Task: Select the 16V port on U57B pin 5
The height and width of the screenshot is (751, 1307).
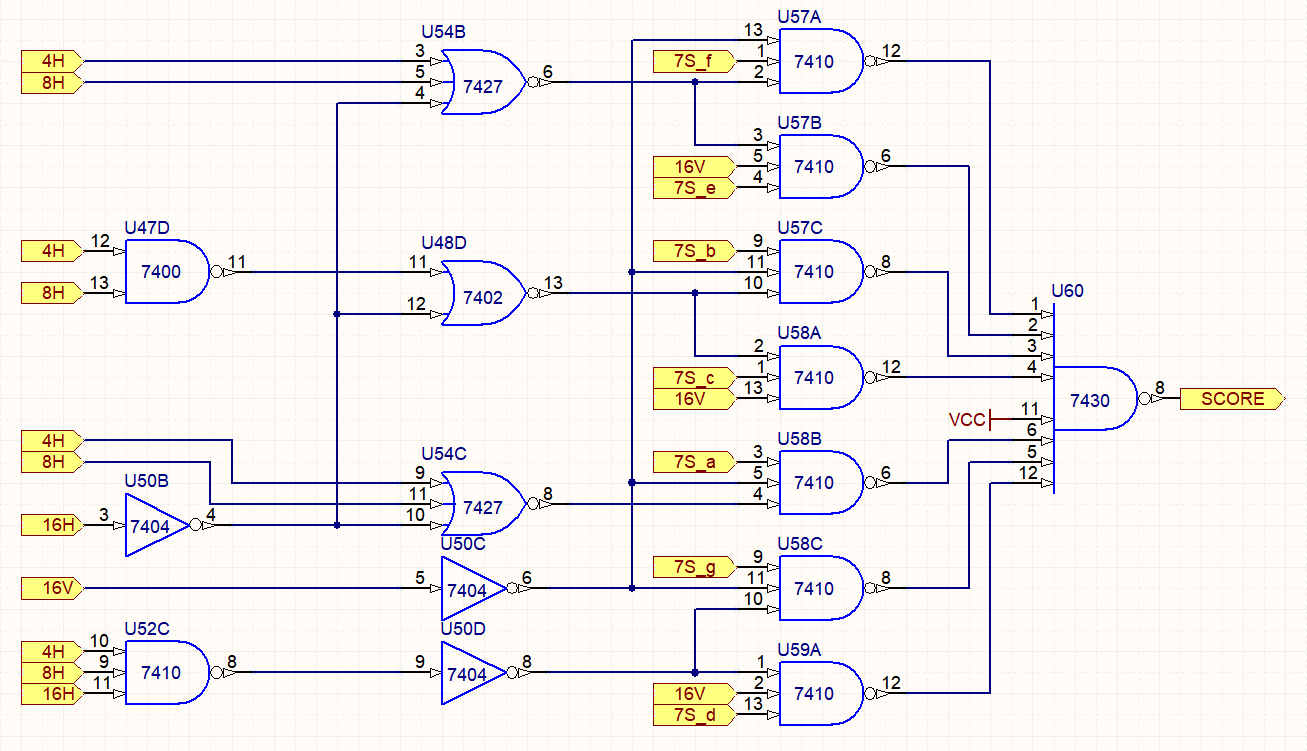Action: click(x=693, y=167)
